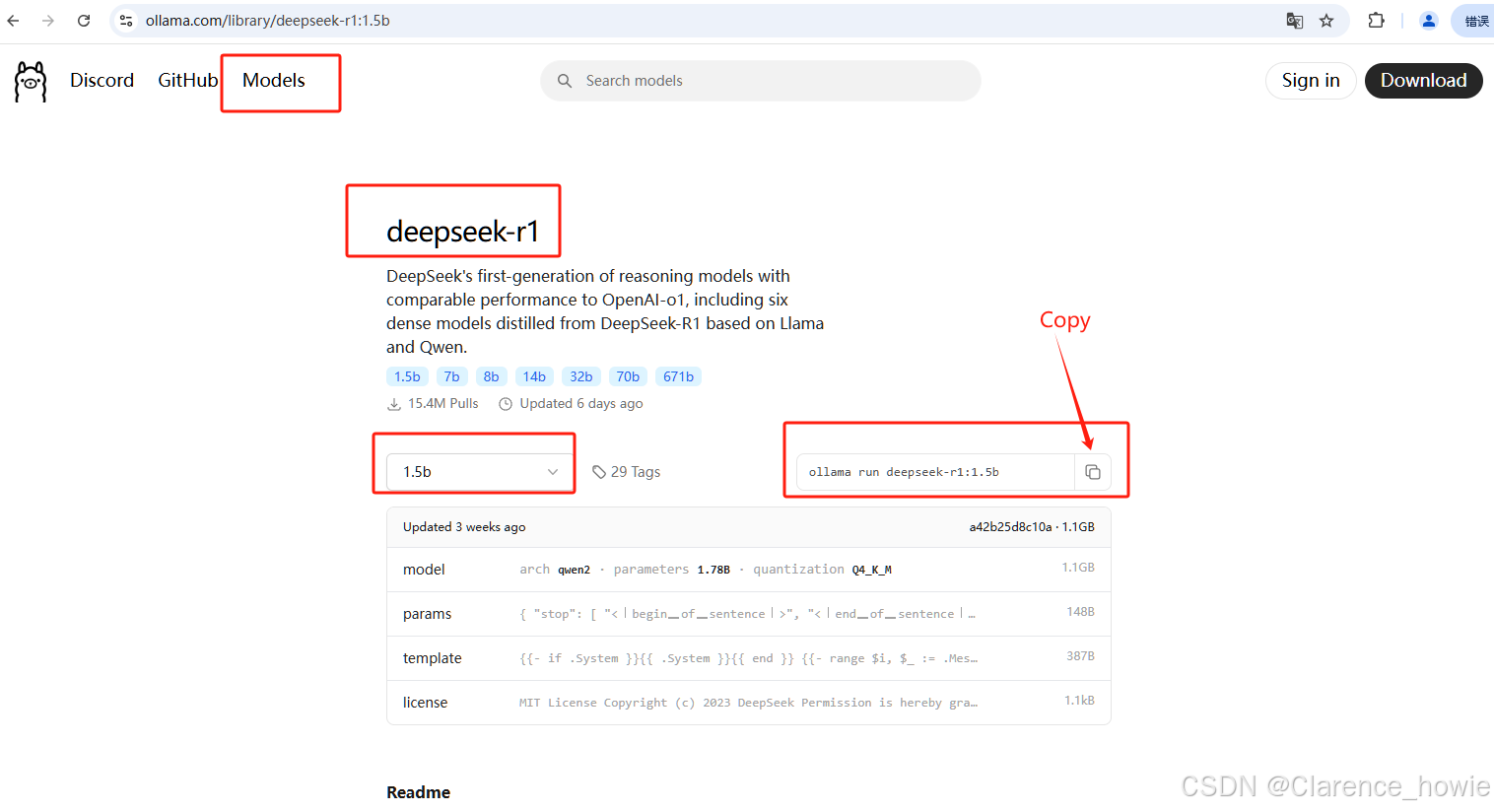Click the tag icon beside 29 Tags

599,472
